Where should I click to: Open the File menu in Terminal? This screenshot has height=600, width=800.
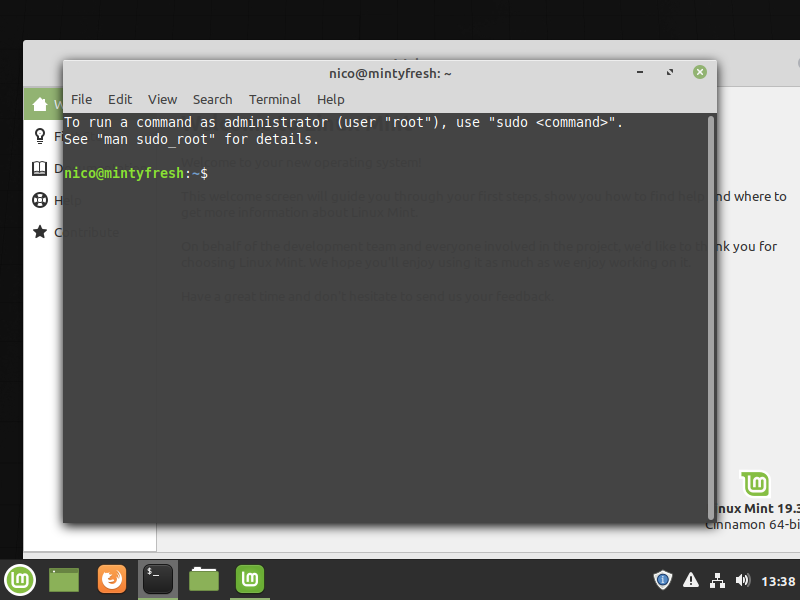pyautogui.click(x=82, y=99)
